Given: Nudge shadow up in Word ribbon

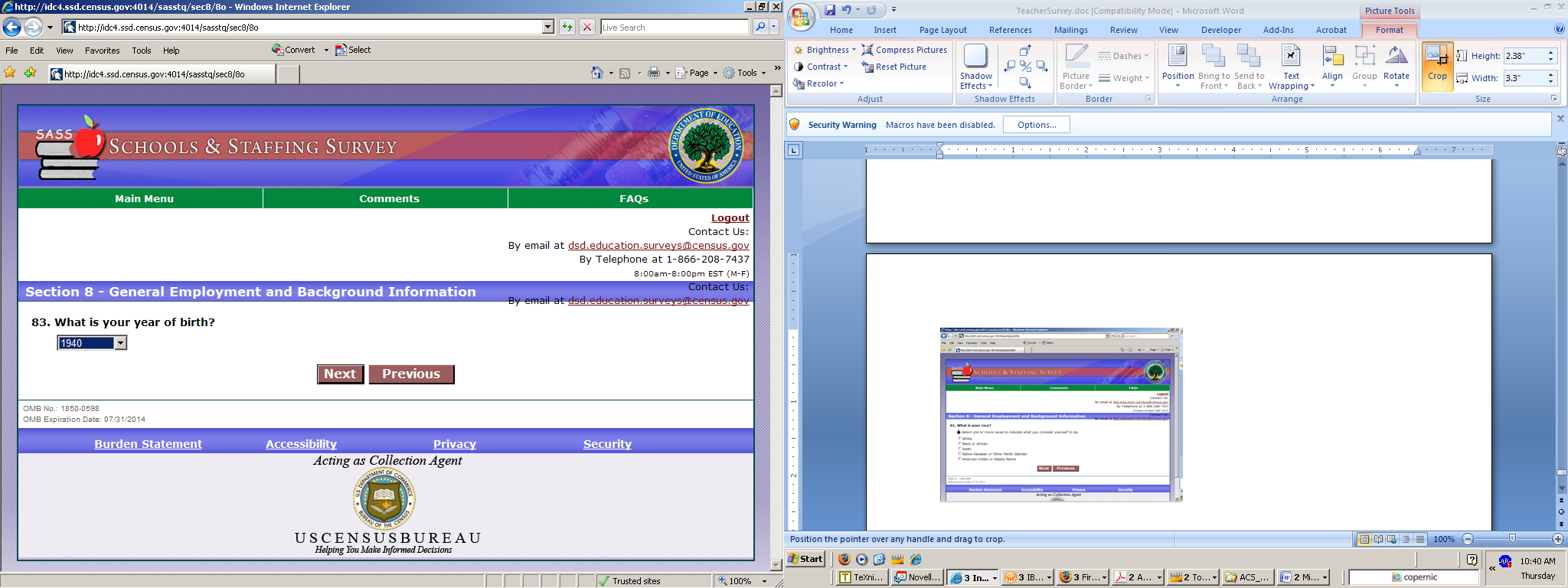Looking at the screenshot, I should click(1026, 51).
